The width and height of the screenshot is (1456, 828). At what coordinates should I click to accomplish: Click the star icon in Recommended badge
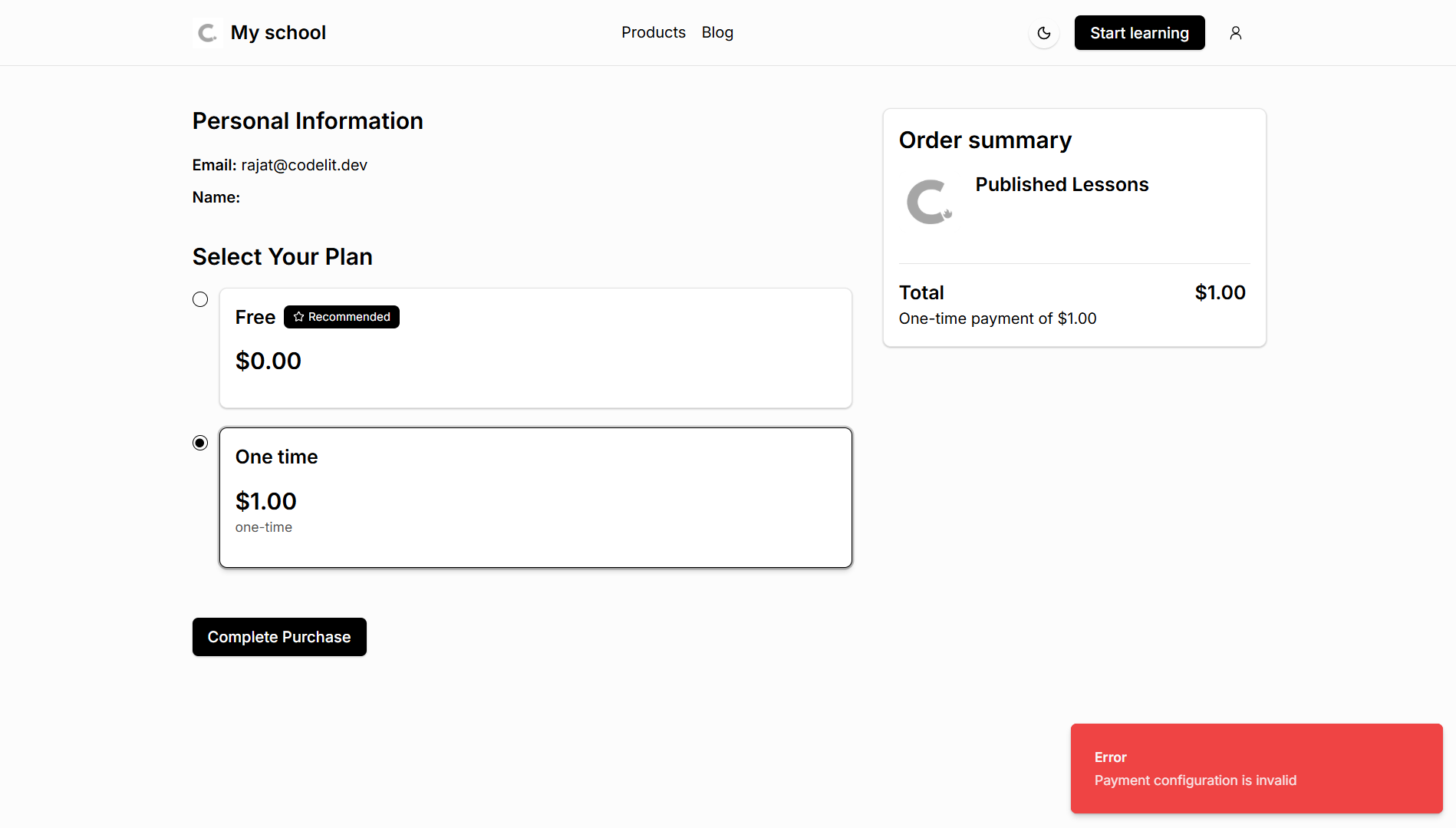tap(298, 317)
